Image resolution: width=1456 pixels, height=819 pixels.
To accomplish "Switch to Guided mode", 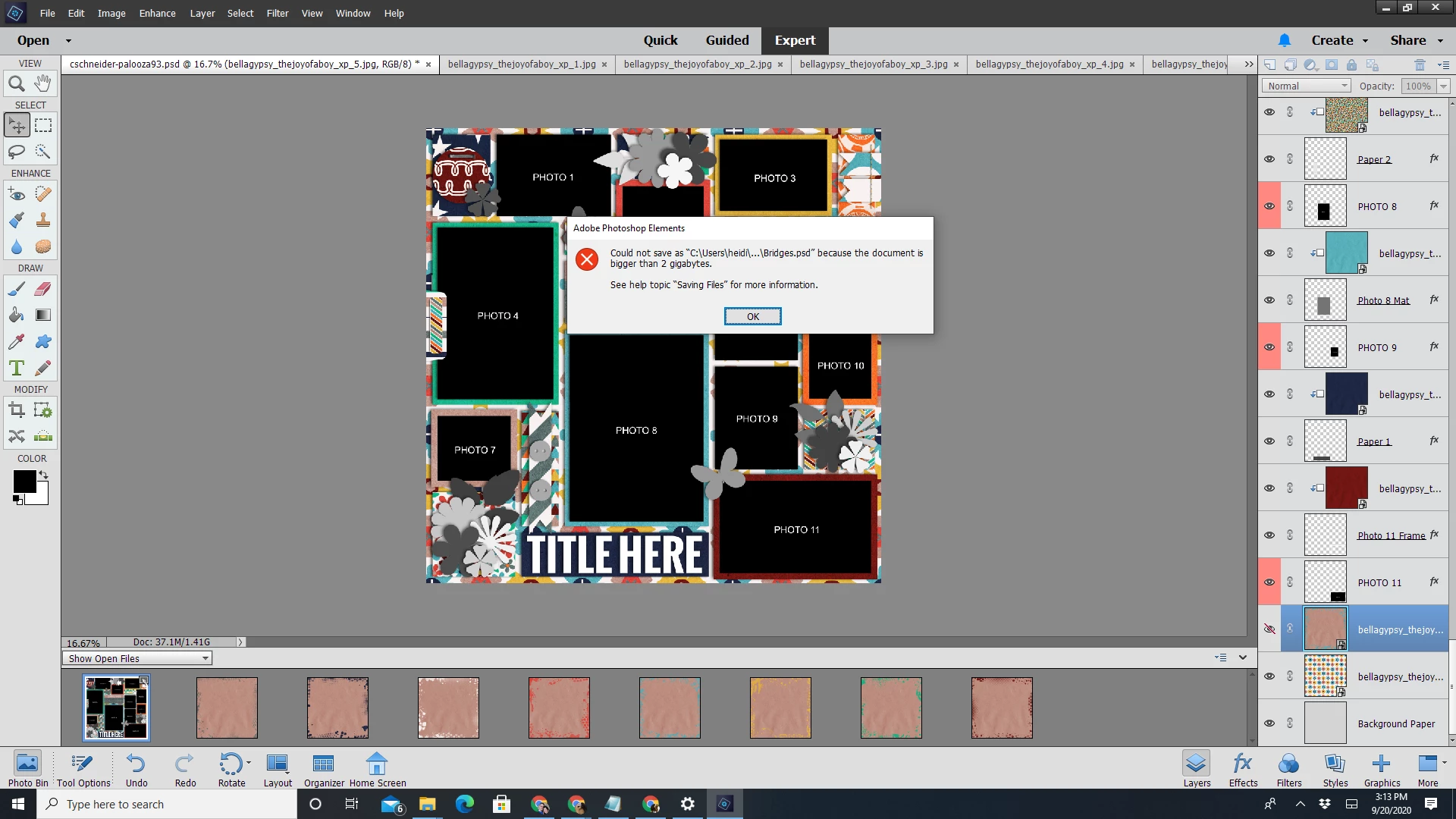I will 726,40.
